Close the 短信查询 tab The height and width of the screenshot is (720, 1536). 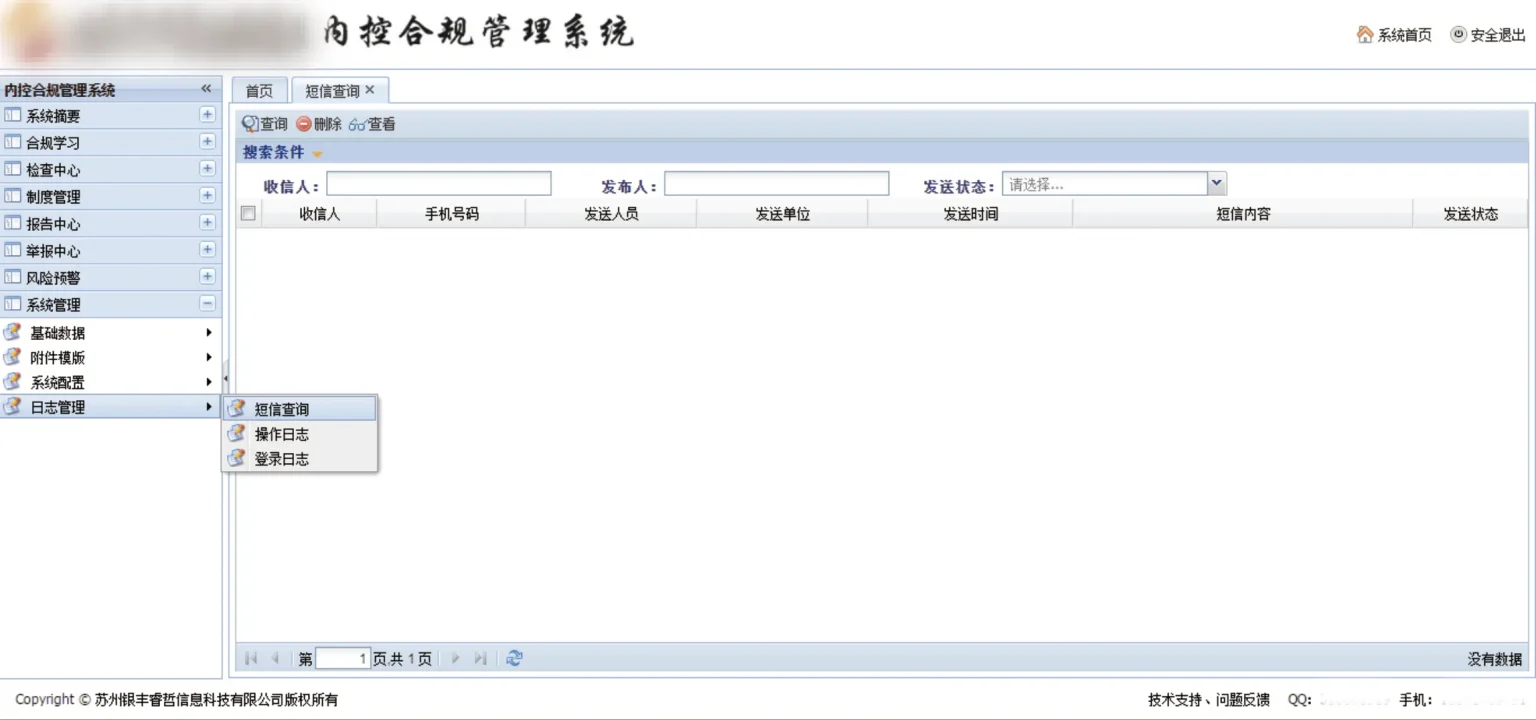click(370, 90)
